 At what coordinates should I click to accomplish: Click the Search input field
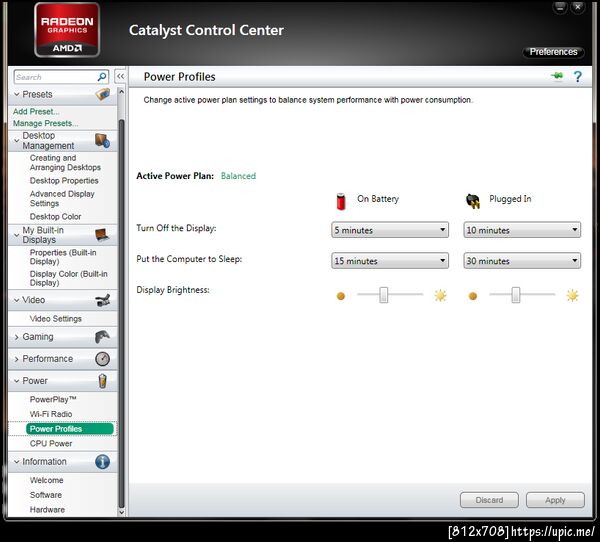pyautogui.click(x=55, y=77)
